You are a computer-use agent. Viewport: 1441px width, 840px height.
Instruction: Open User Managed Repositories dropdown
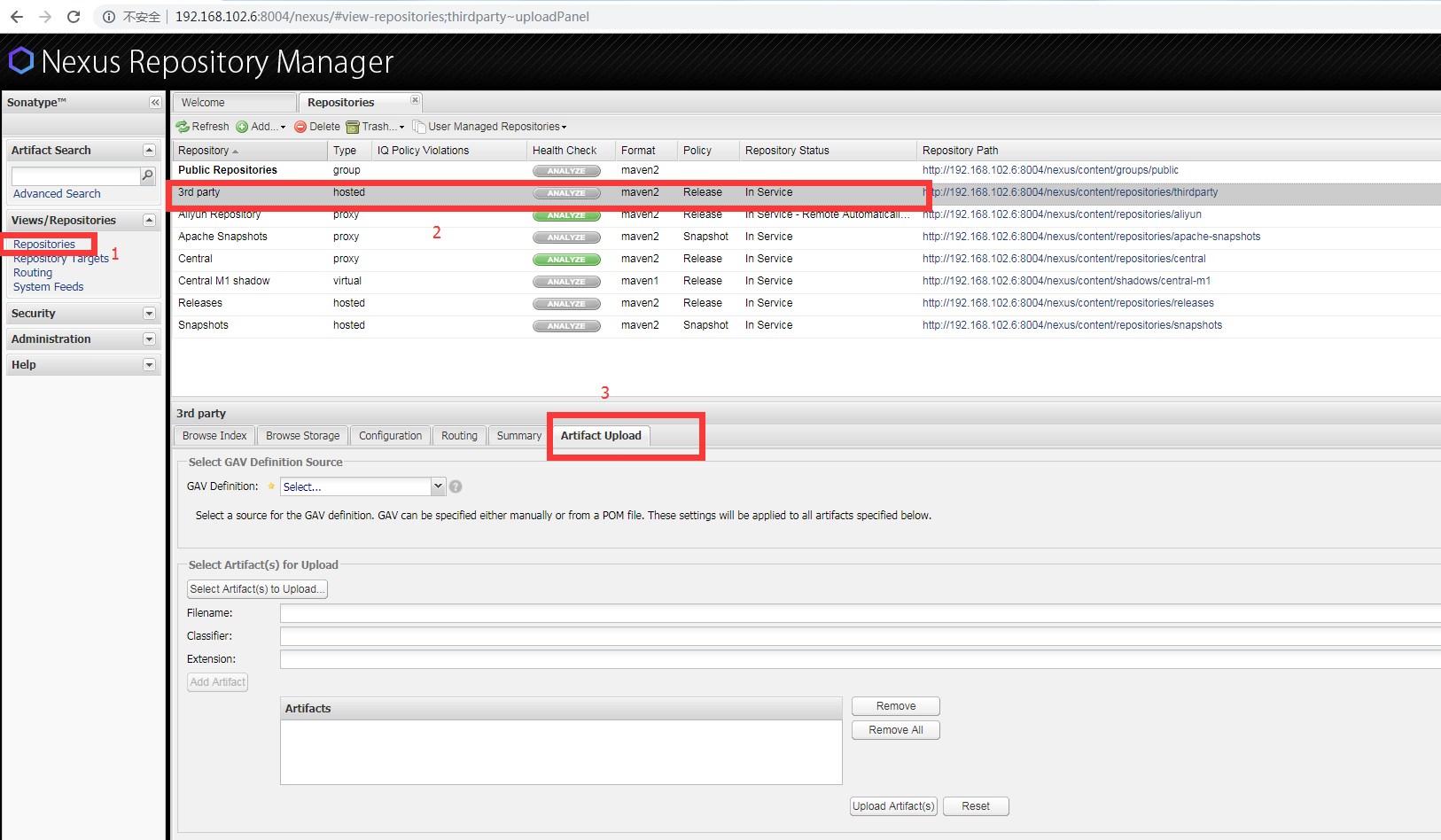(x=490, y=127)
